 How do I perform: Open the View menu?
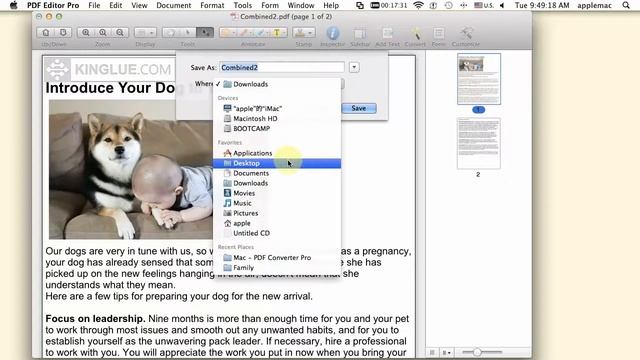(139, 5)
